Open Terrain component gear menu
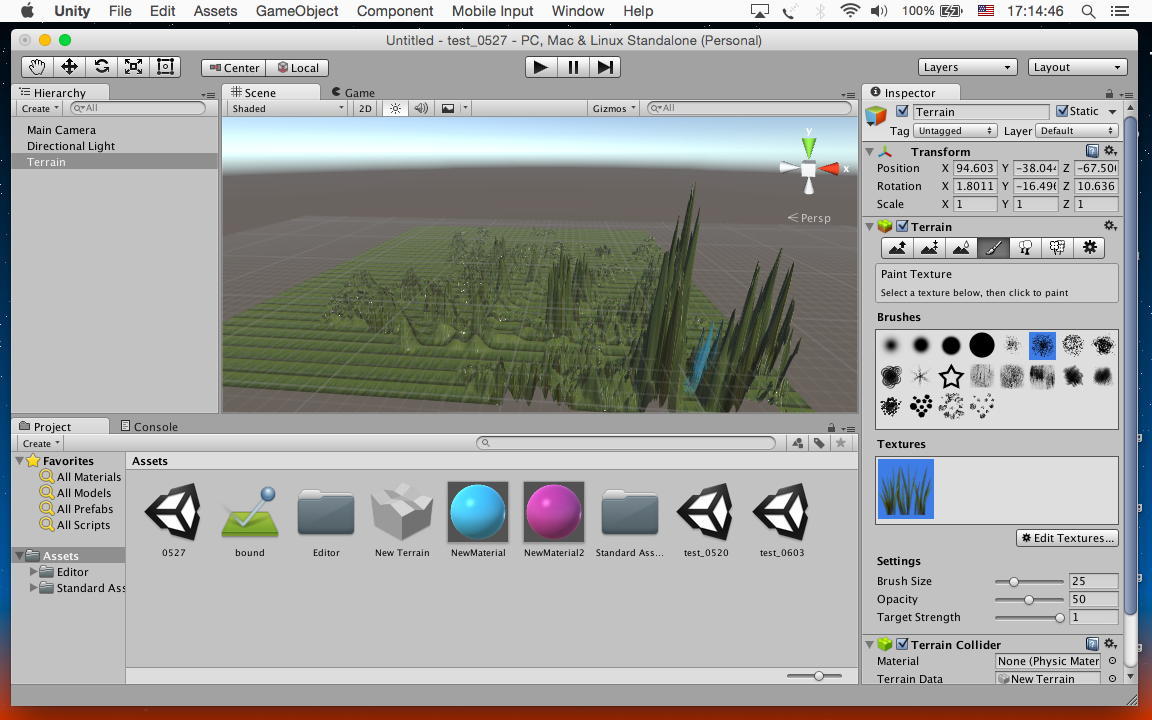 tap(1110, 226)
